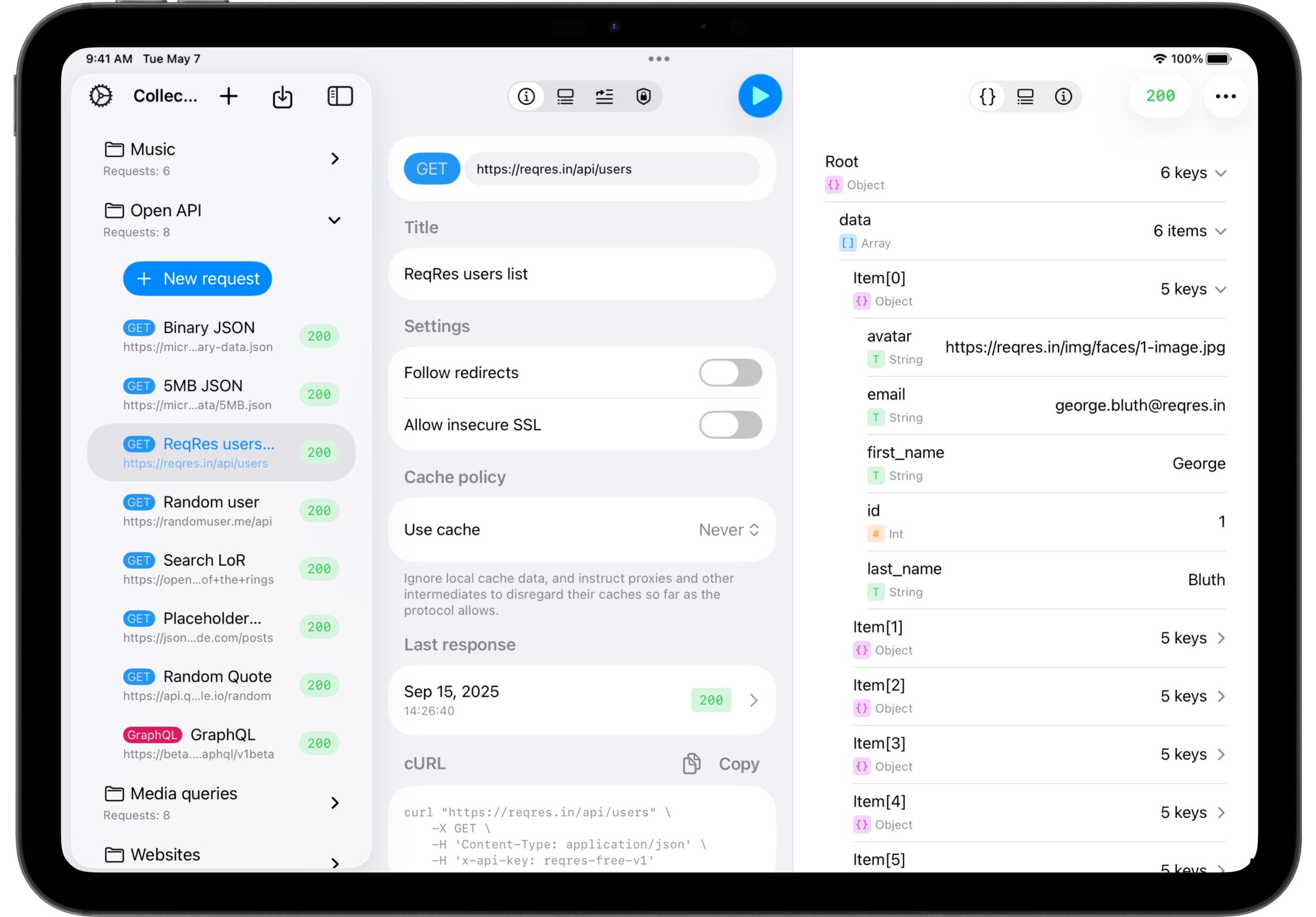Switch the response to JSON braces view

987,96
